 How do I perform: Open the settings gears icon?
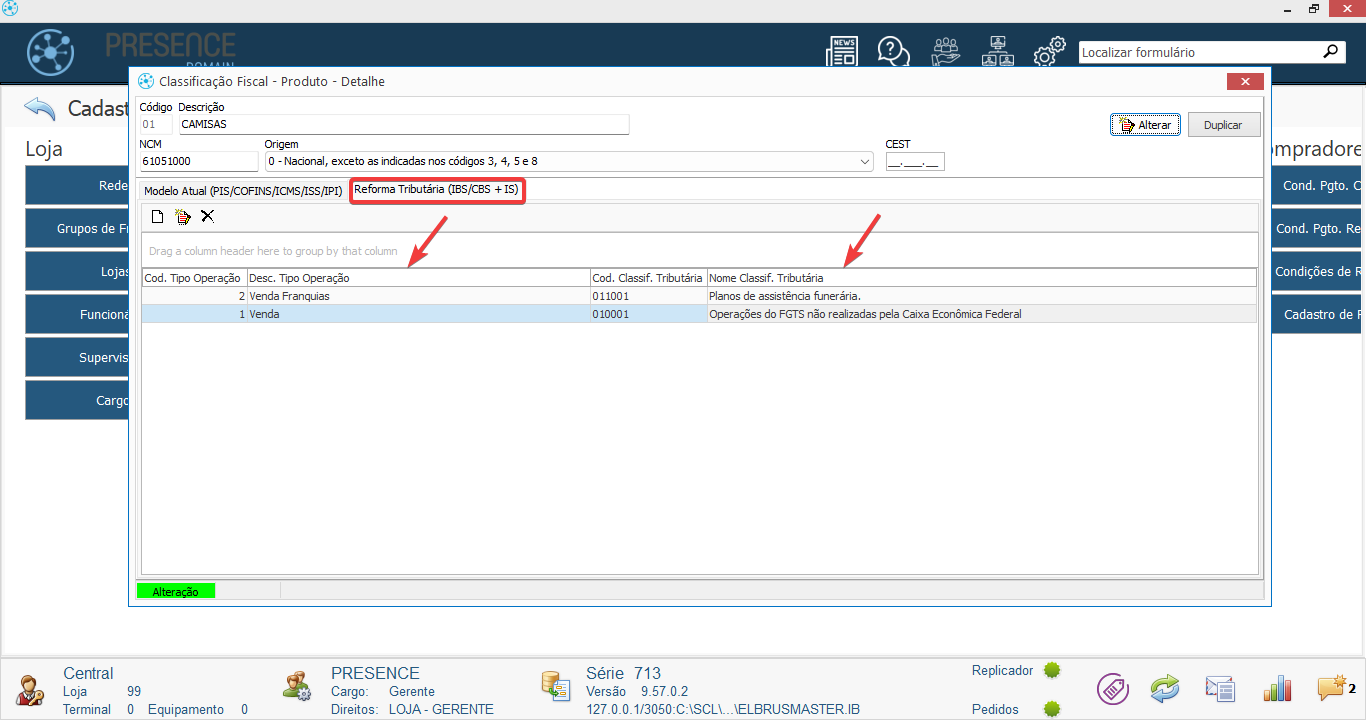(x=1048, y=53)
